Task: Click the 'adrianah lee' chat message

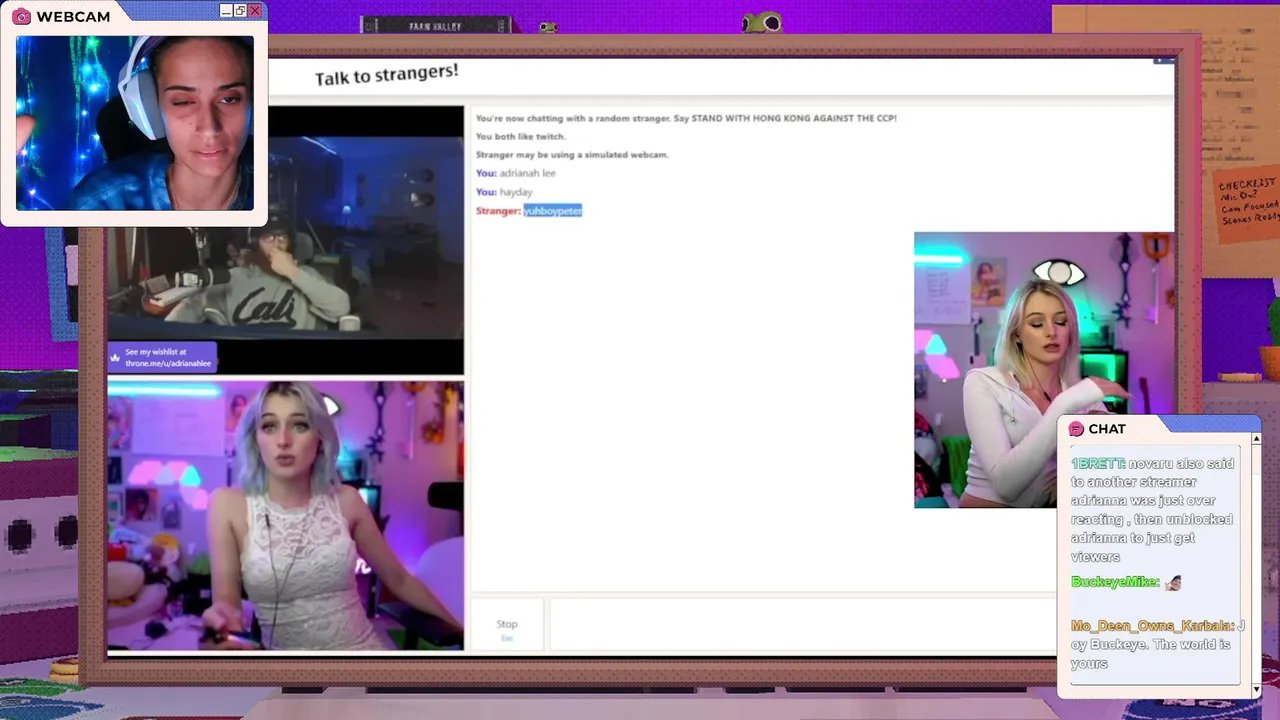Action: click(527, 173)
